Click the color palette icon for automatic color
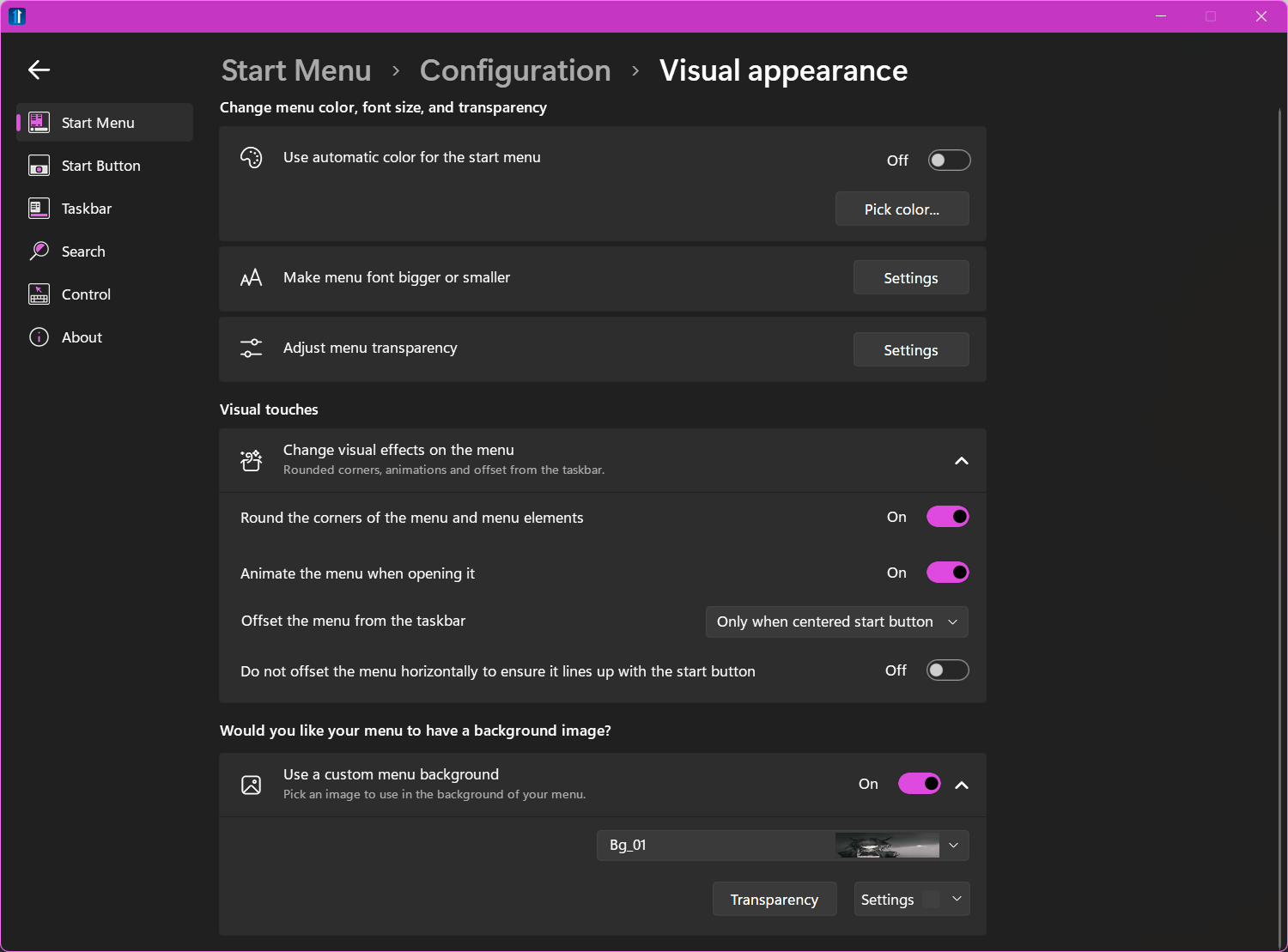The width and height of the screenshot is (1288, 952). (251, 158)
